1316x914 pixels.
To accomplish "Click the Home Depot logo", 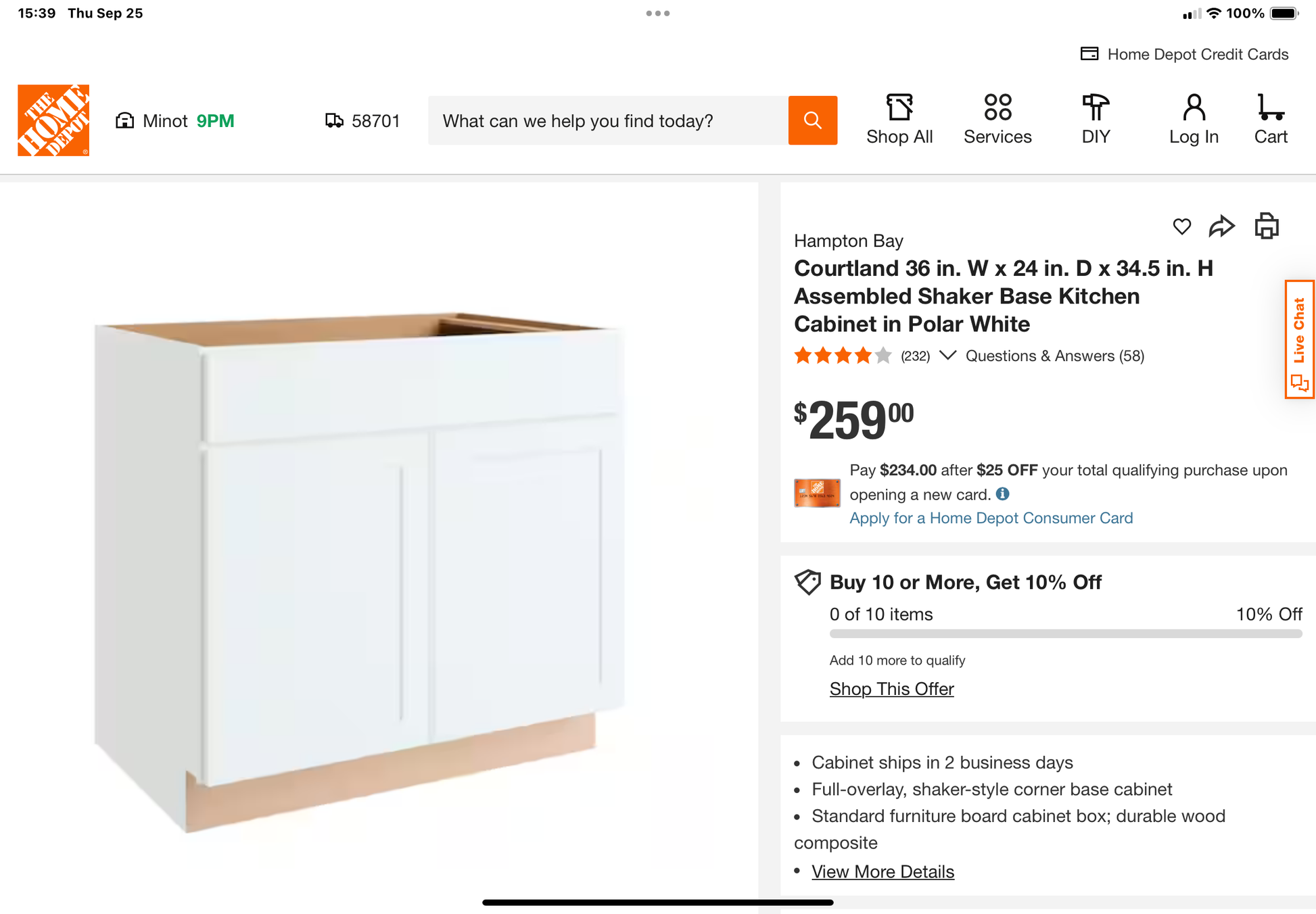I will (53, 120).
